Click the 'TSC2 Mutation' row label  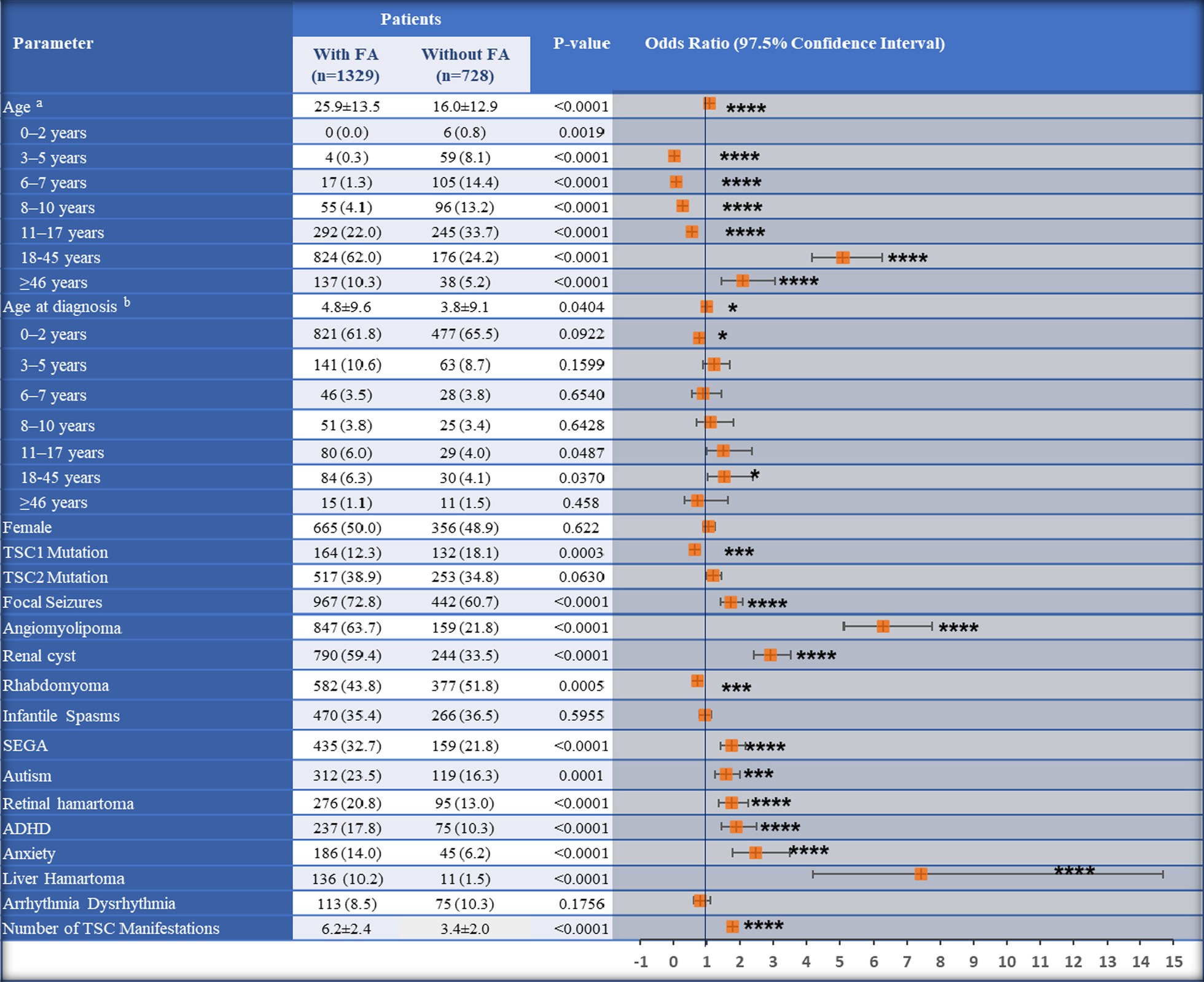[x=55, y=577]
